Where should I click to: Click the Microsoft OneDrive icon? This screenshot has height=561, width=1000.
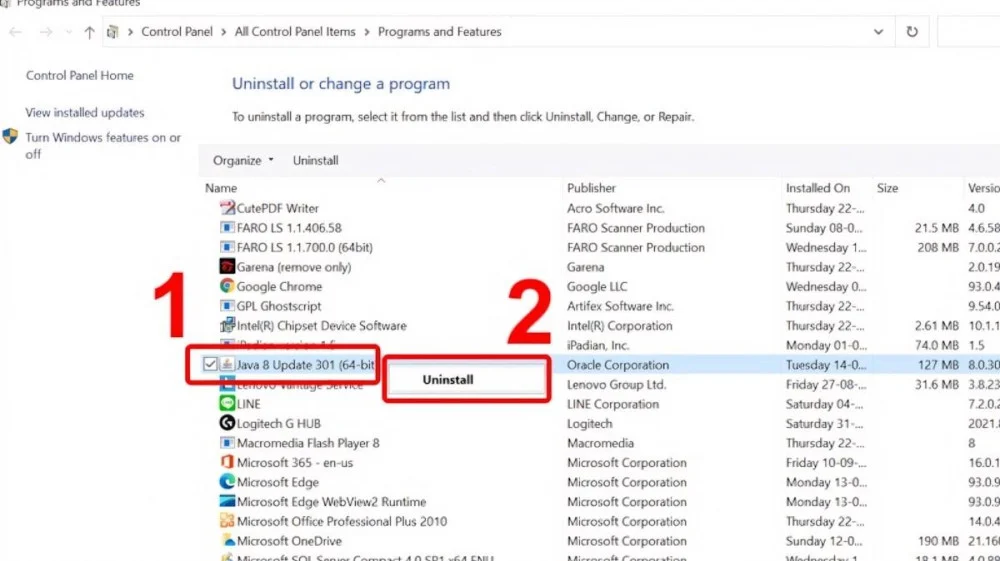coord(227,541)
